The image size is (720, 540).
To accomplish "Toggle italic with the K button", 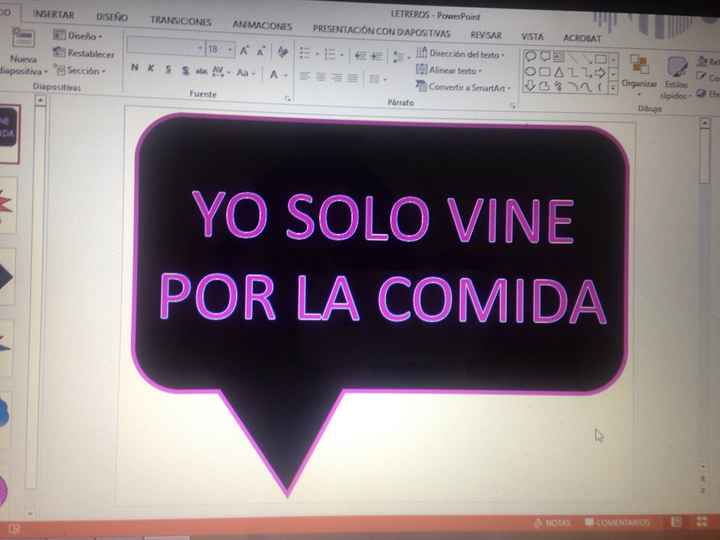I will [151, 68].
